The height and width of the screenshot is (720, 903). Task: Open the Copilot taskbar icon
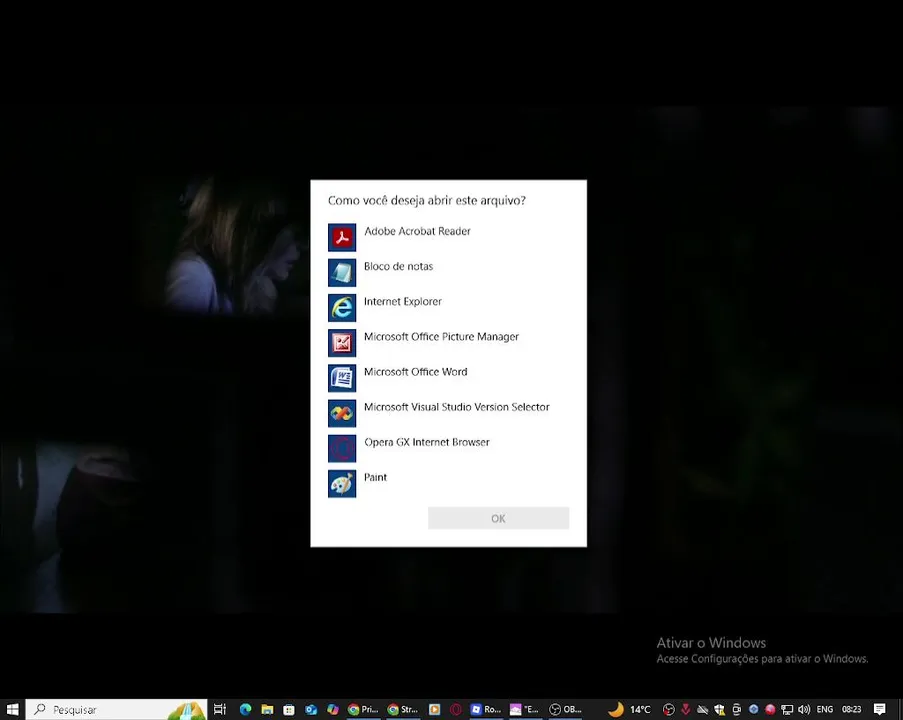pos(333,709)
